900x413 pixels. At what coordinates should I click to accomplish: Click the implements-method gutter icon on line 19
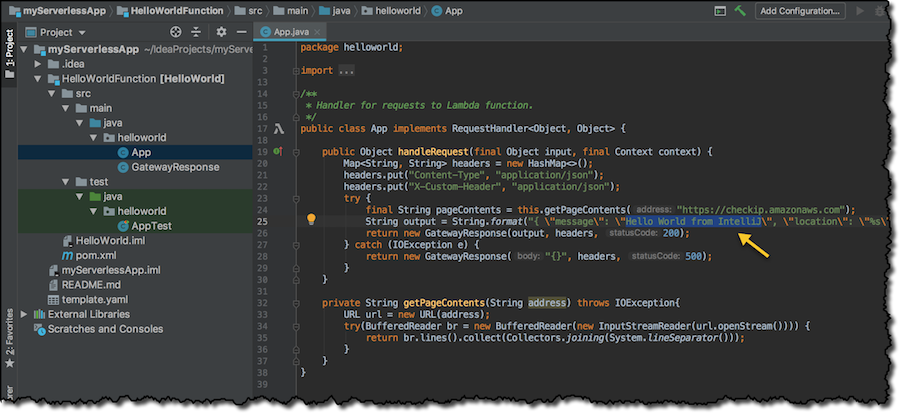(279, 151)
